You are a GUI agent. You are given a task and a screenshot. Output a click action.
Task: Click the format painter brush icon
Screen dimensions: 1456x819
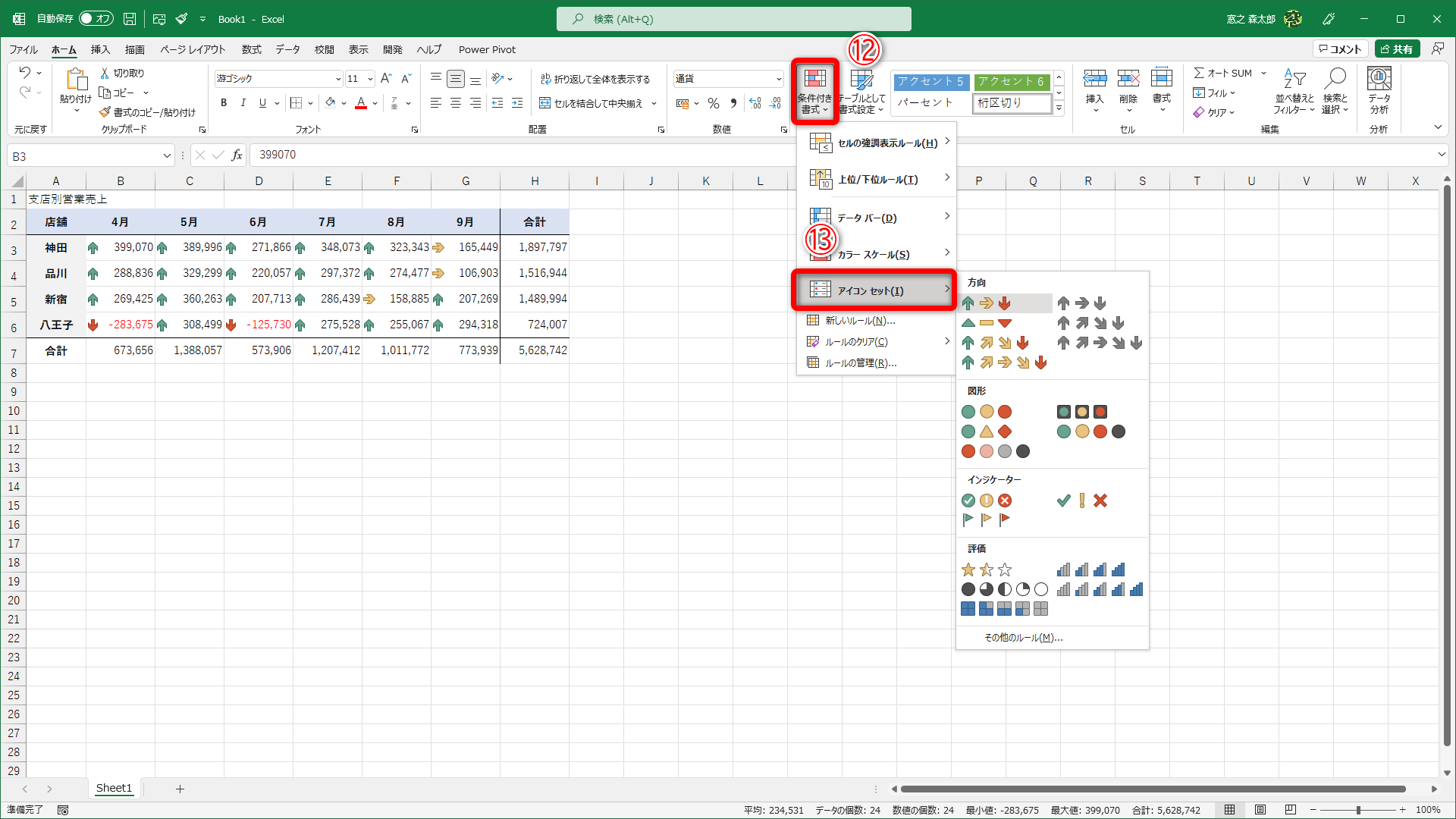[105, 112]
